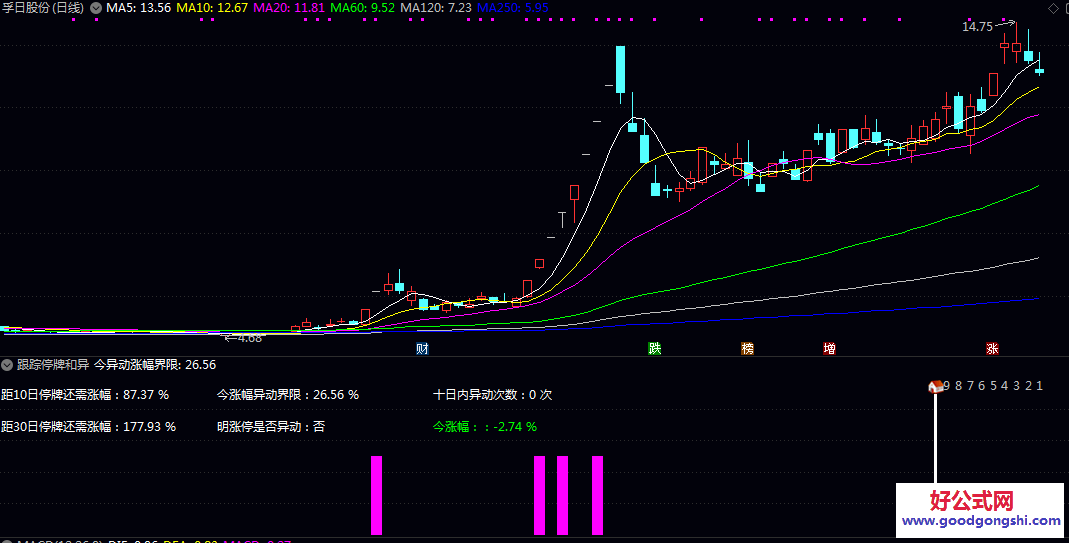Click the green 跌 event marker

[655, 349]
